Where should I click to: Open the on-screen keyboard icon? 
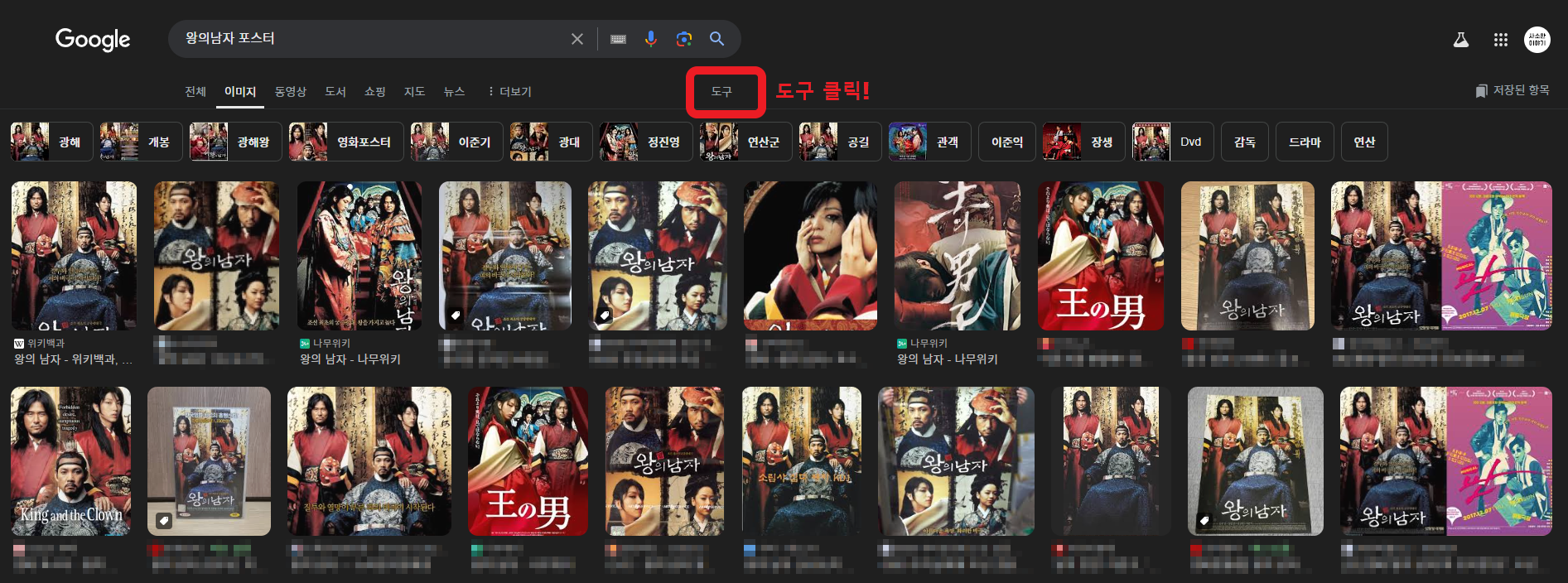tap(618, 39)
